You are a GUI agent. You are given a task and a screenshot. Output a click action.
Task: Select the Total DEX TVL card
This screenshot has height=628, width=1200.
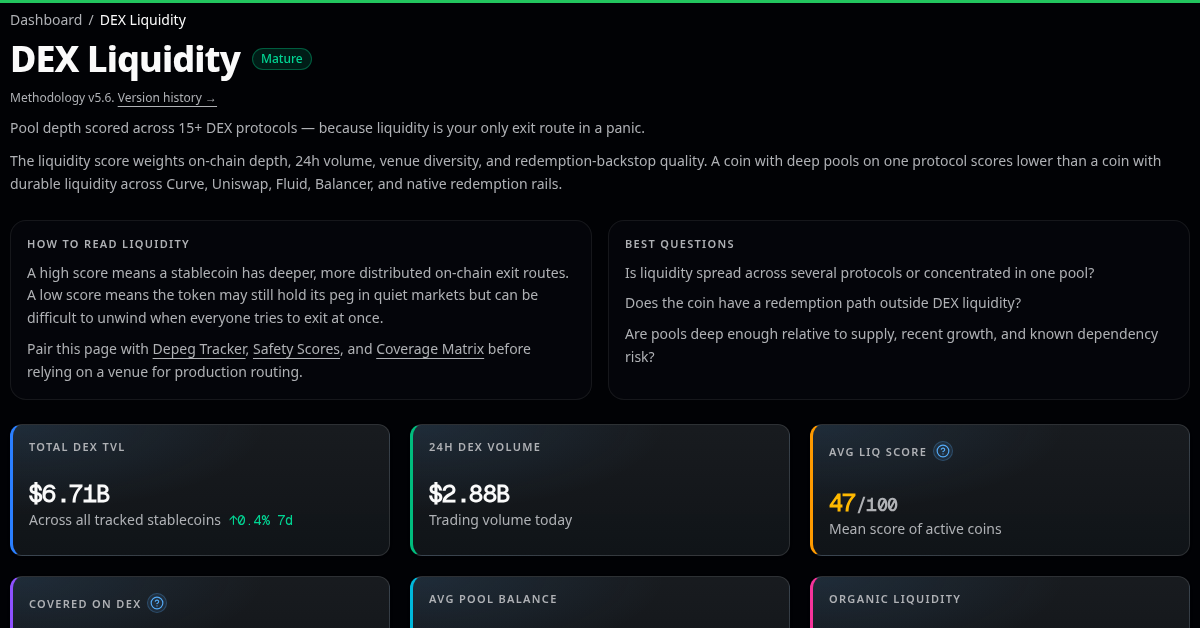point(200,490)
